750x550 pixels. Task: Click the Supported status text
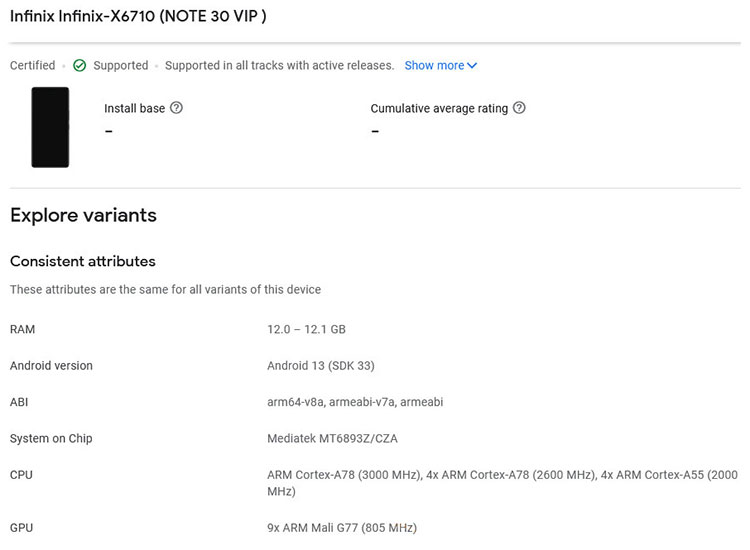120,66
